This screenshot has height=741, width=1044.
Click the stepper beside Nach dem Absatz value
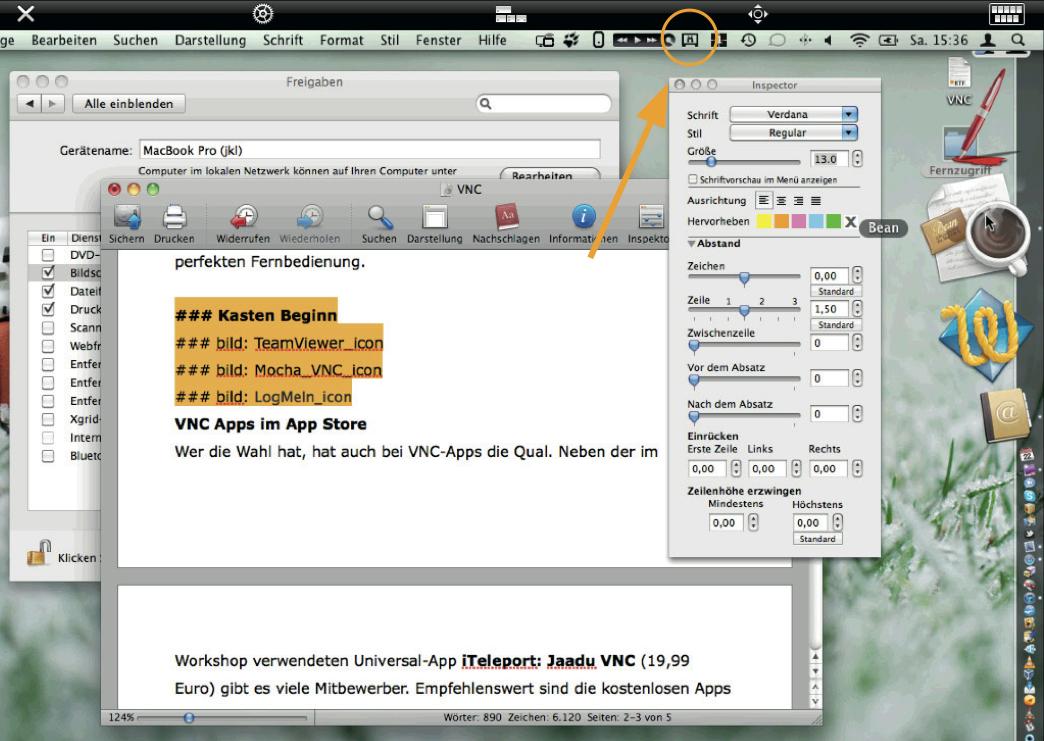[857, 413]
